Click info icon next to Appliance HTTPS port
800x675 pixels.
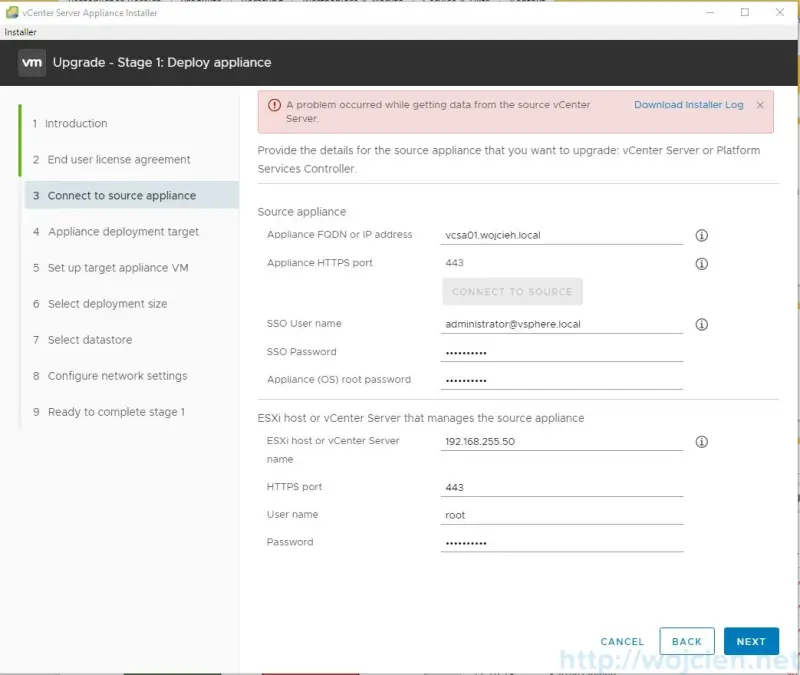(701, 263)
